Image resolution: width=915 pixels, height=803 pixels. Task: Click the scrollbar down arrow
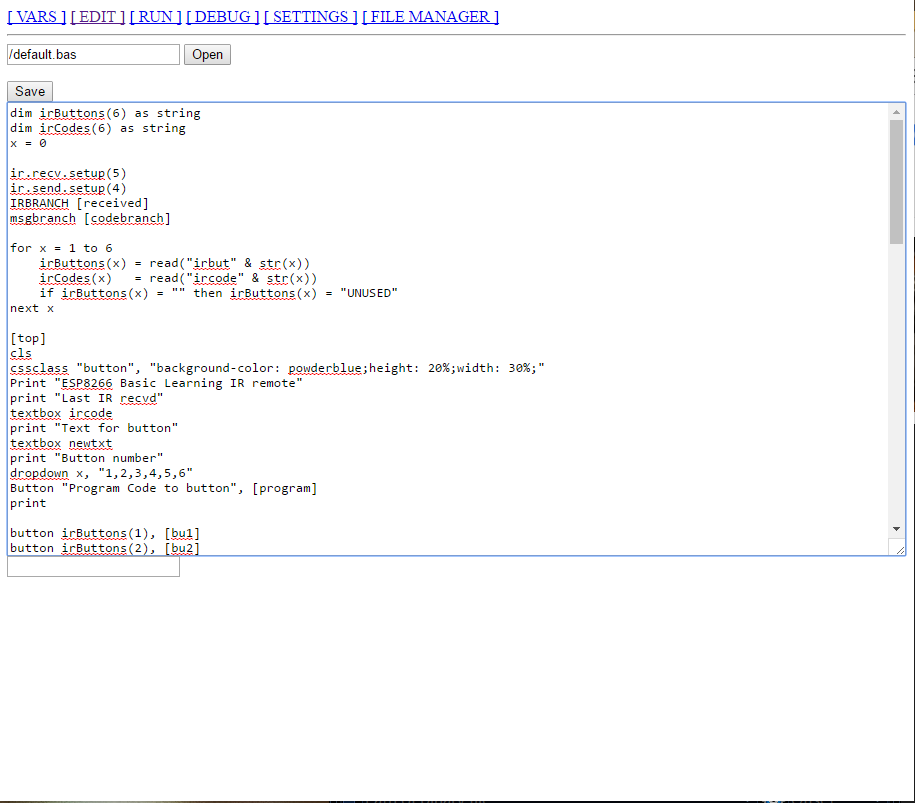(896, 529)
